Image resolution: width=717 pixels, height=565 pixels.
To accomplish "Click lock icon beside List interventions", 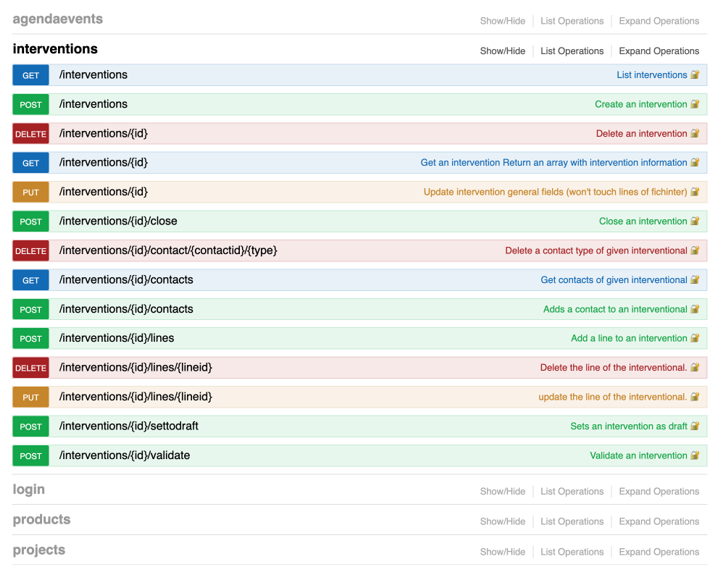I will [695, 75].
